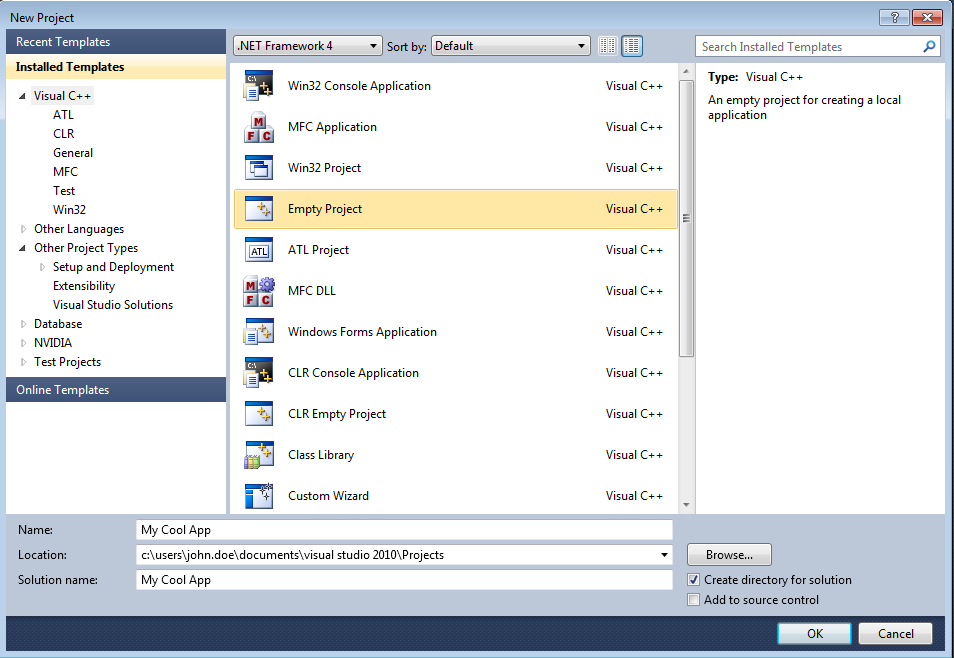Screen dimensions: 954x658
Task: Click the project Name text field
Action: coord(404,530)
